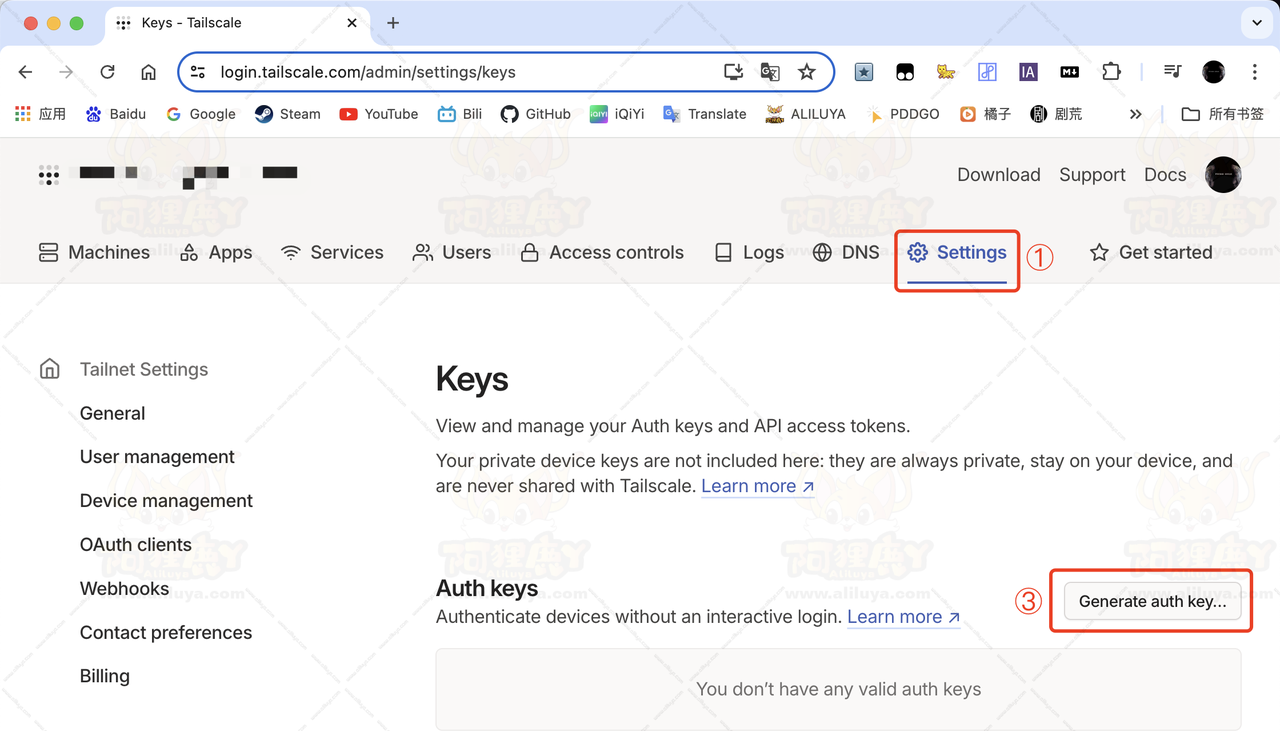Follow Learn more link under Auth keys
This screenshot has width=1280, height=731.
[x=903, y=617]
